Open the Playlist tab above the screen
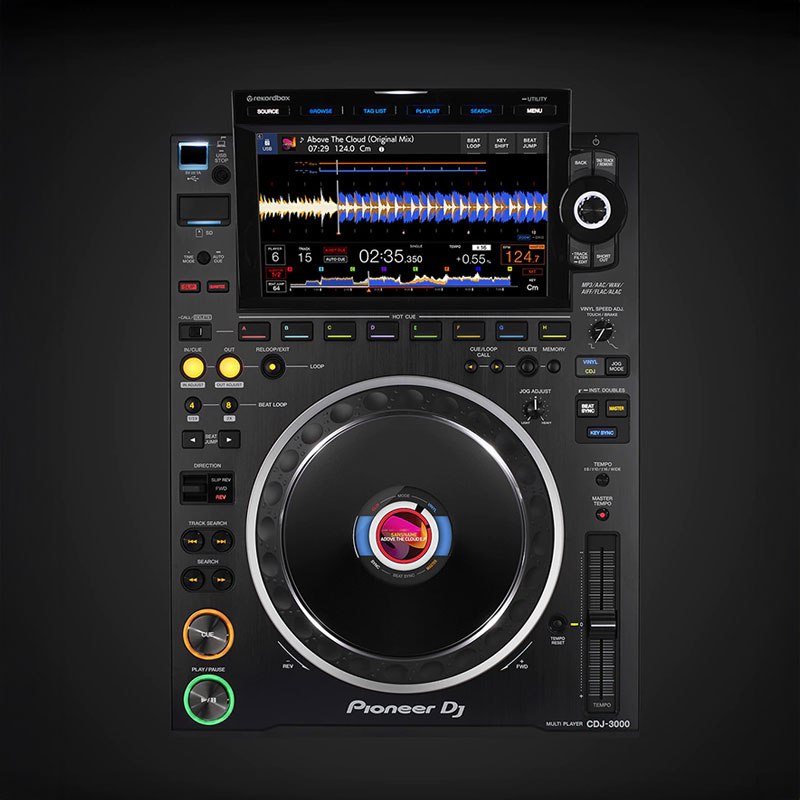This screenshot has height=800, width=800. [428, 111]
